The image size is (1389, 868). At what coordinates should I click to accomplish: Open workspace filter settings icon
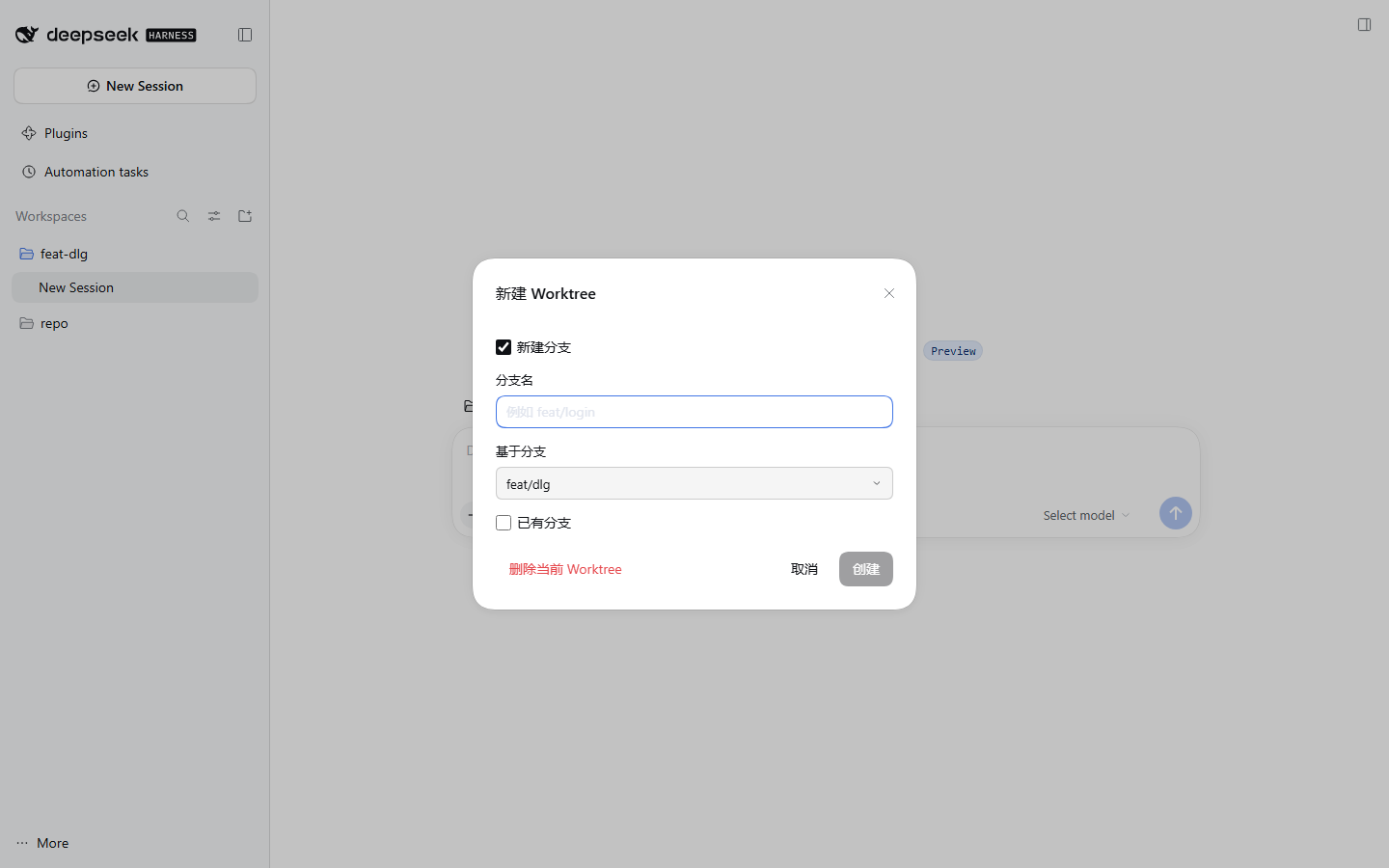tap(214, 216)
